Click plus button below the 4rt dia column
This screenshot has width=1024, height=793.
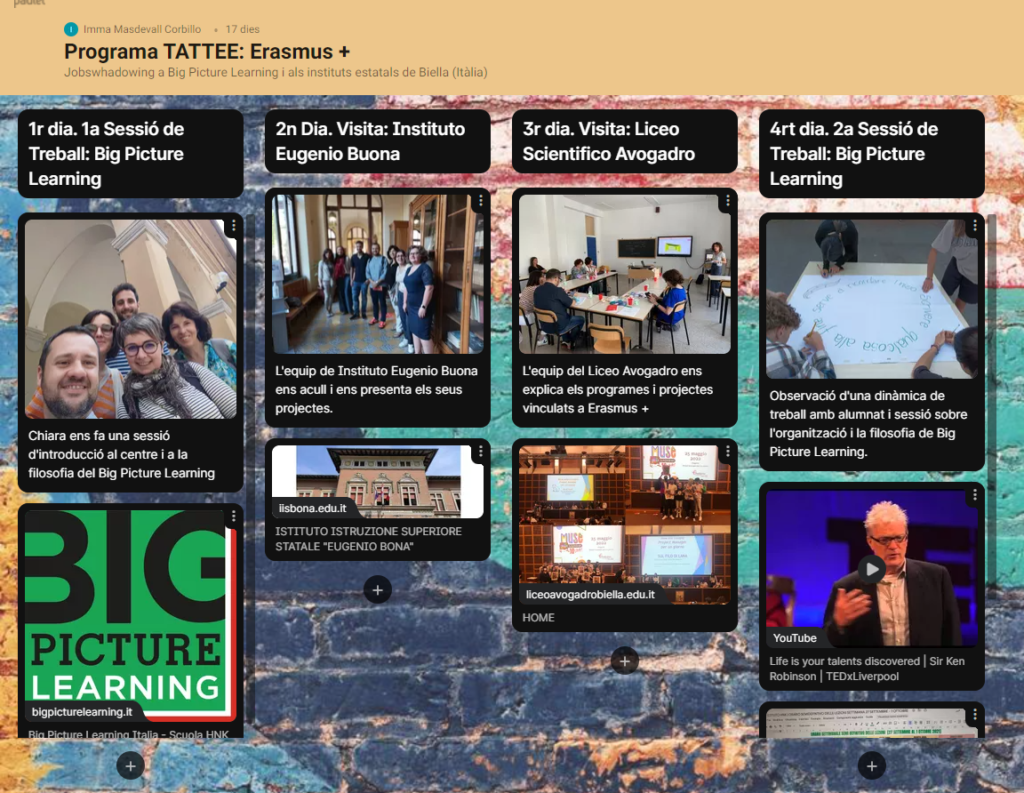click(872, 766)
